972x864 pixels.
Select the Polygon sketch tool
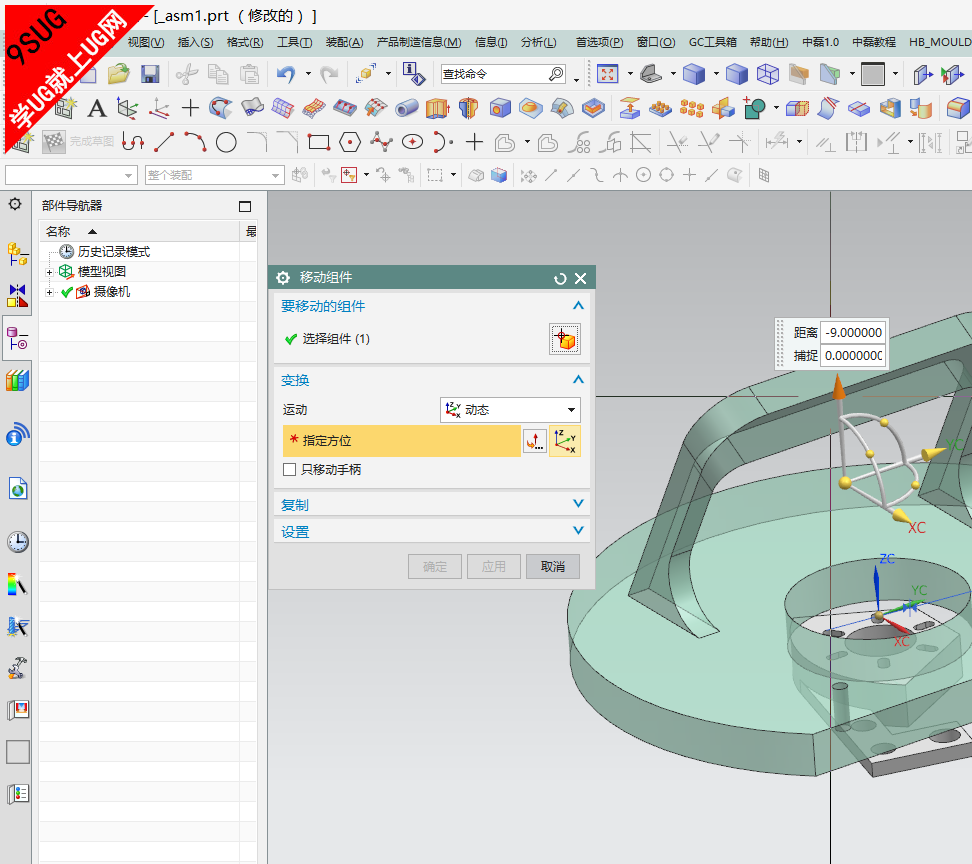350,142
